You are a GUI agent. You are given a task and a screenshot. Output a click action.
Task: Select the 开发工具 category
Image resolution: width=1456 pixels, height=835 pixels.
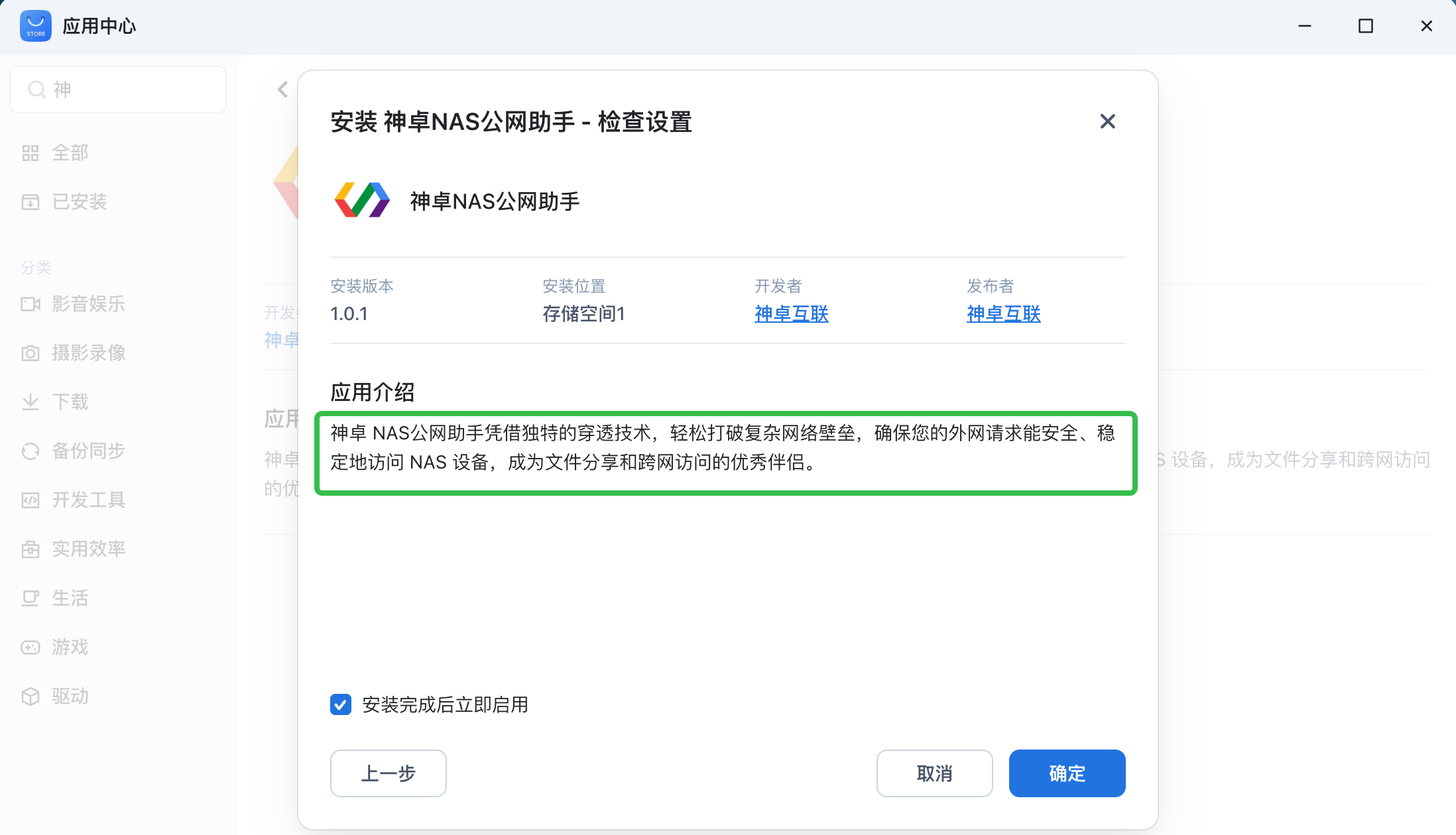tap(88, 500)
